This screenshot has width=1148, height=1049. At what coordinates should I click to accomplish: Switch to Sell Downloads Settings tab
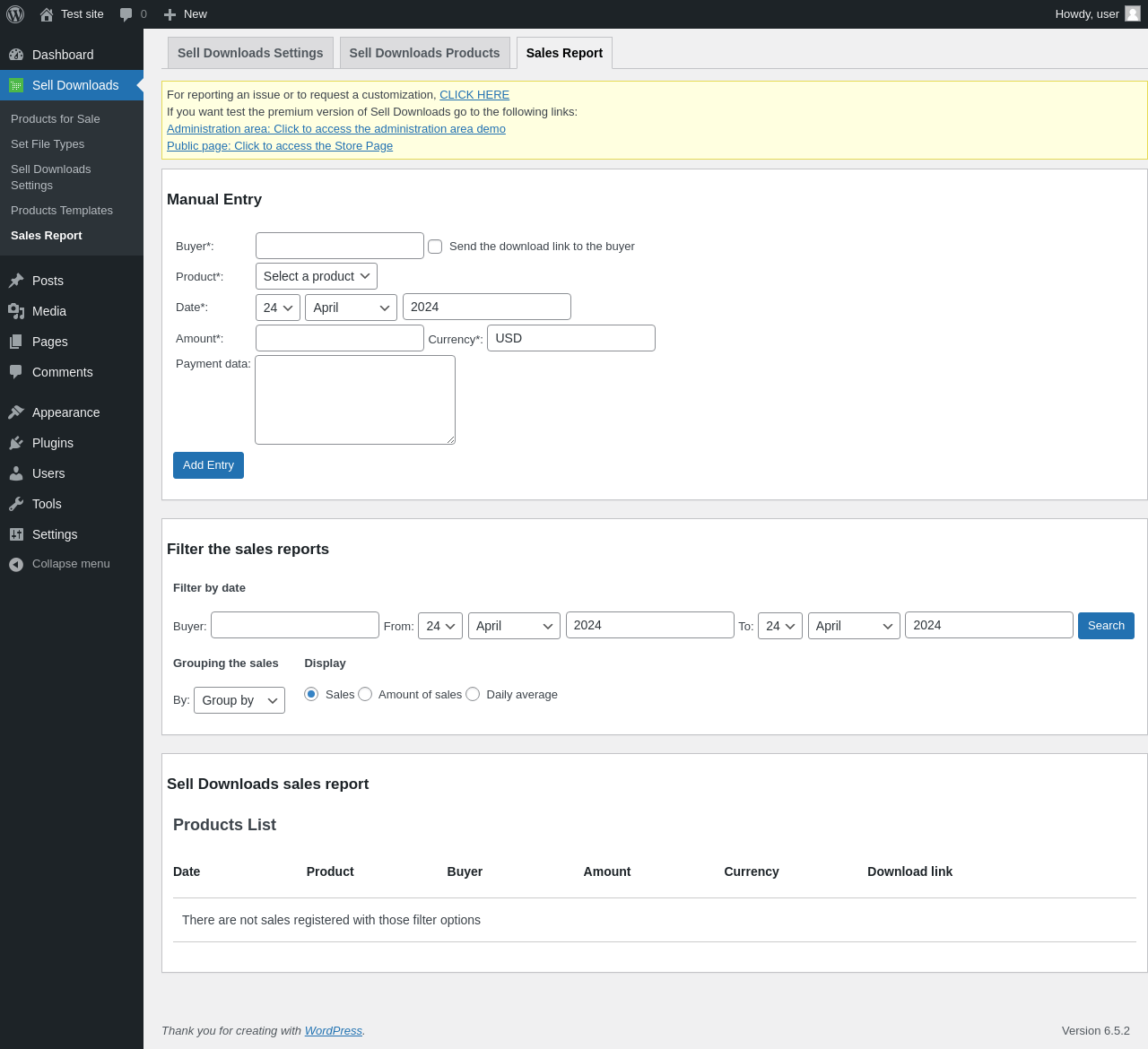(x=250, y=53)
